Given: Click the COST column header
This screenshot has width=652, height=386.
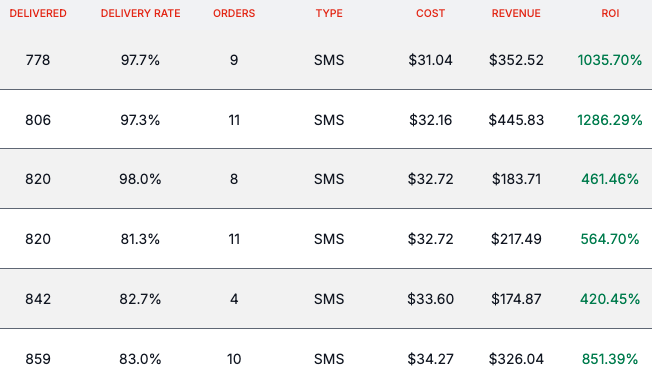Looking at the screenshot, I should (x=430, y=13).
